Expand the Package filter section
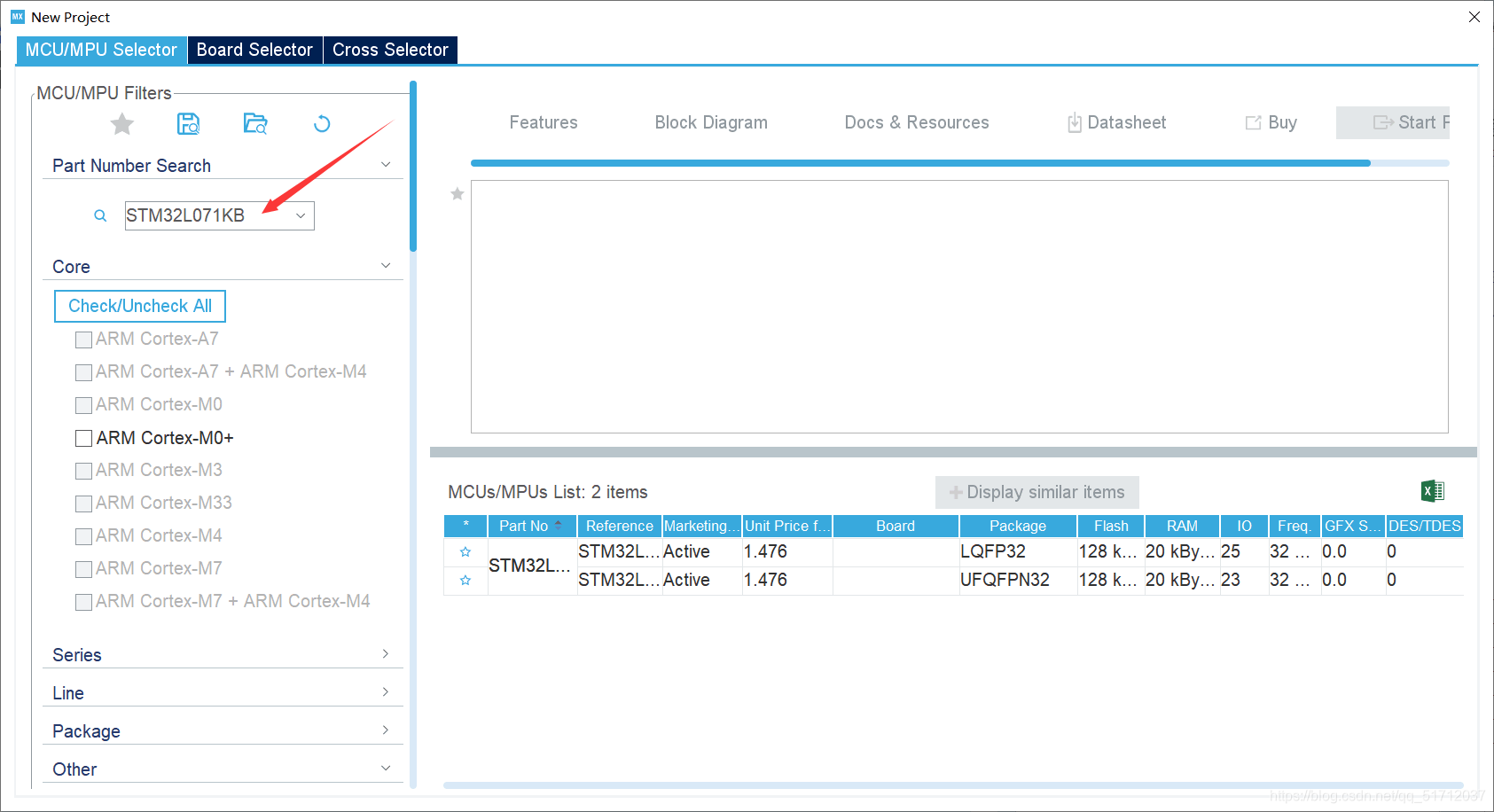This screenshot has height=812, width=1494. [386, 730]
